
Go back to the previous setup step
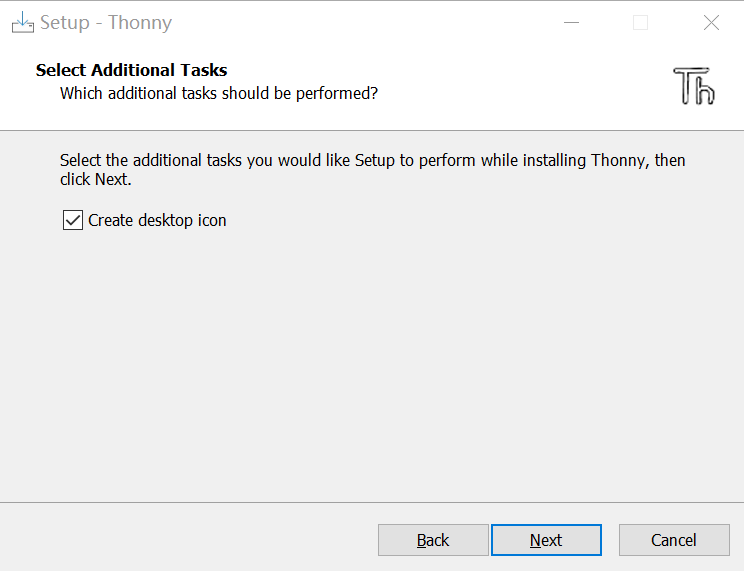pos(433,540)
